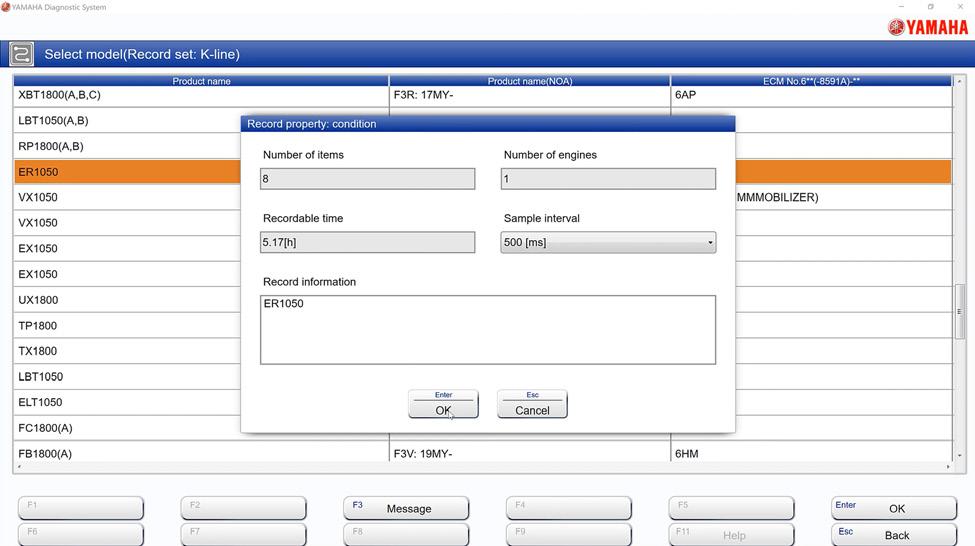The width and height of the screenshot is (975, 546).
Task: Click the F11 Help button
Action: 731,535
